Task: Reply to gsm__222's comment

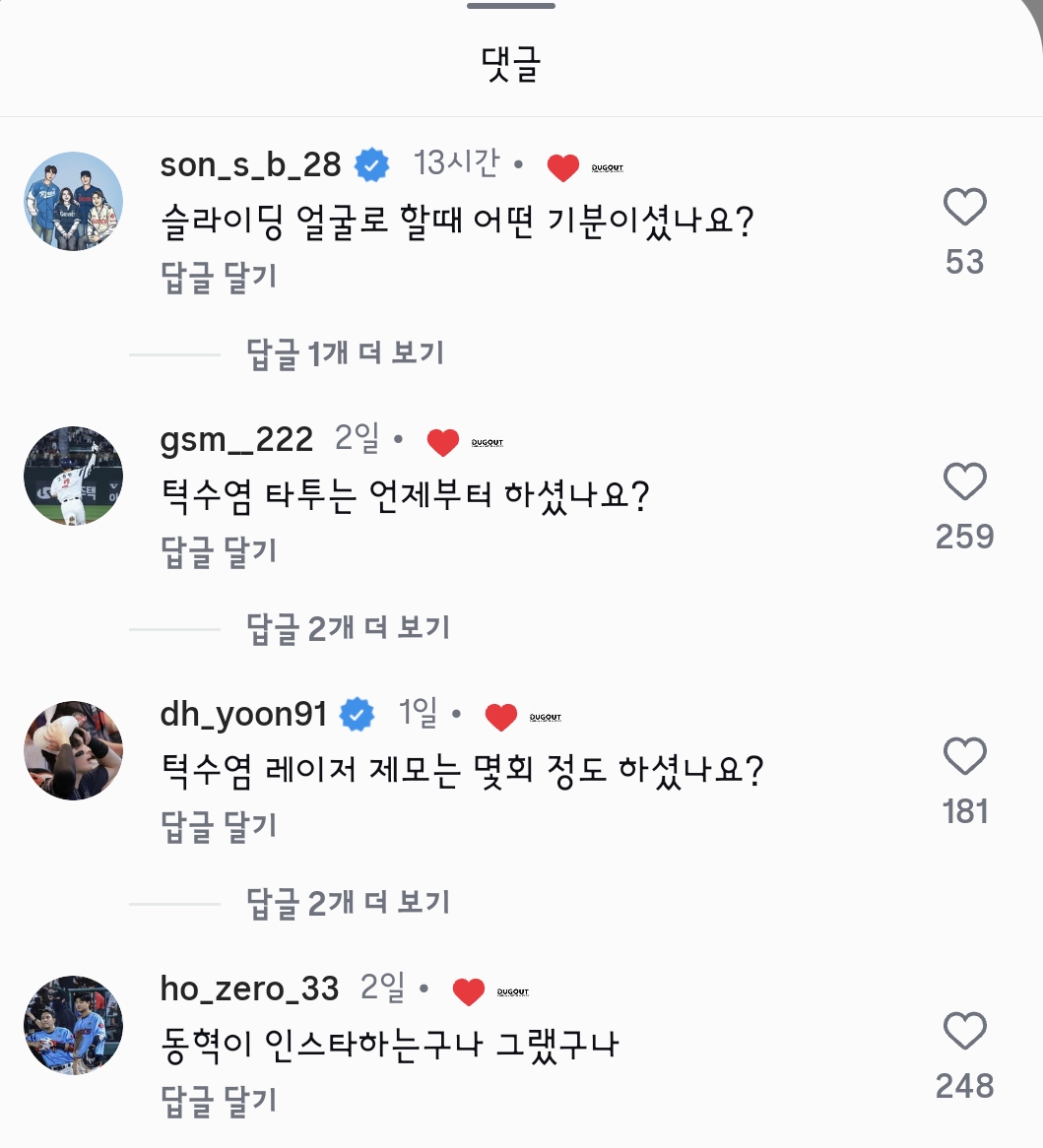Action: [219, 552]
